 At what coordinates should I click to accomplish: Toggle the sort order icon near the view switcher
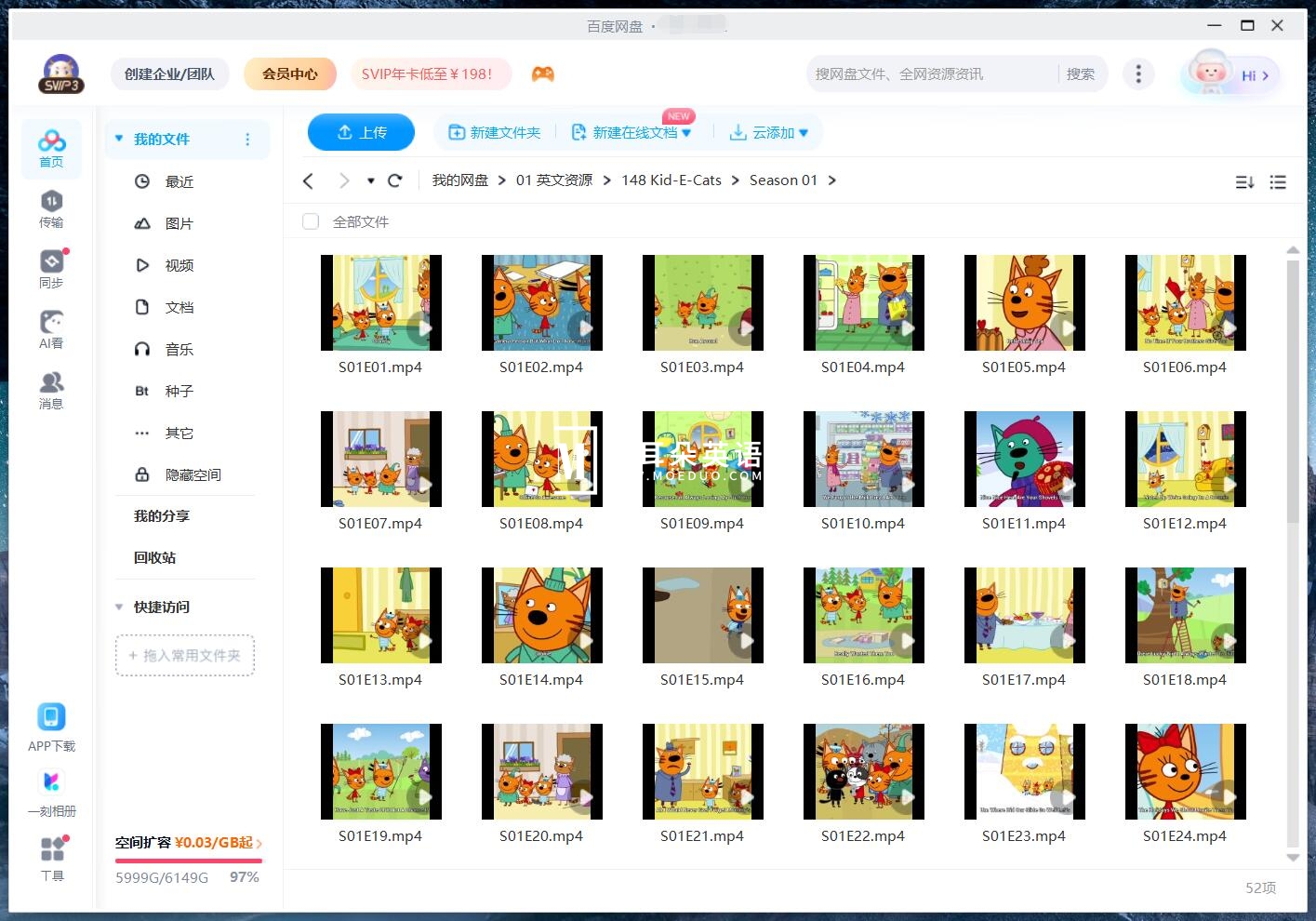tap(1244, 182)
